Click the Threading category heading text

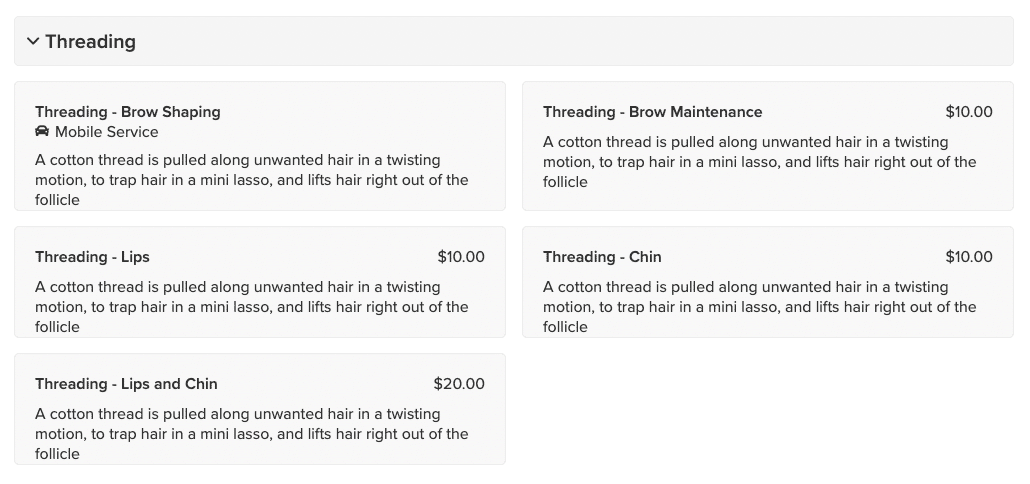(91, 41)
